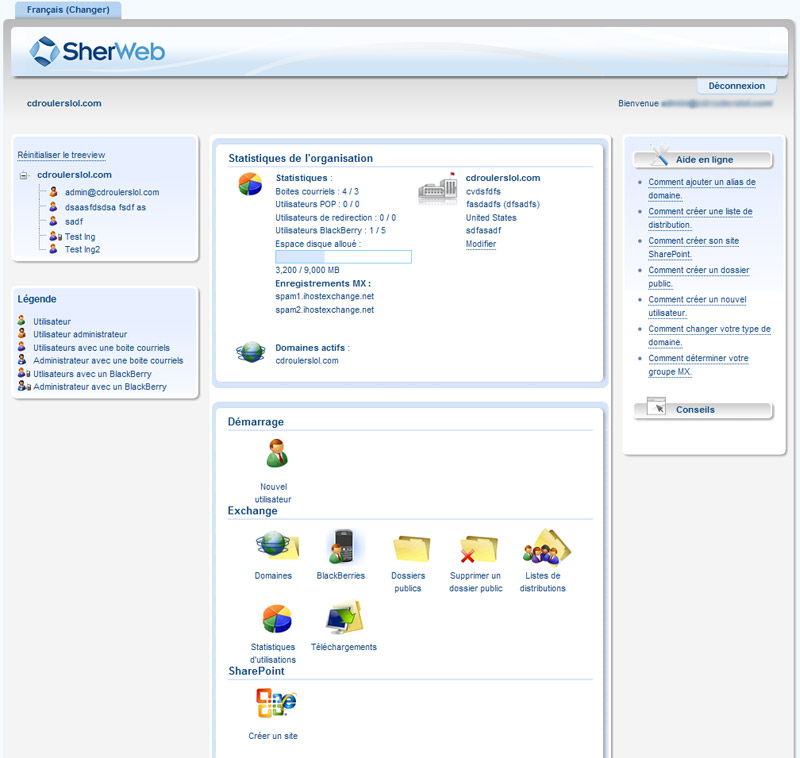
Task: Open Statistiques d'utilisations
Action: 273,620
